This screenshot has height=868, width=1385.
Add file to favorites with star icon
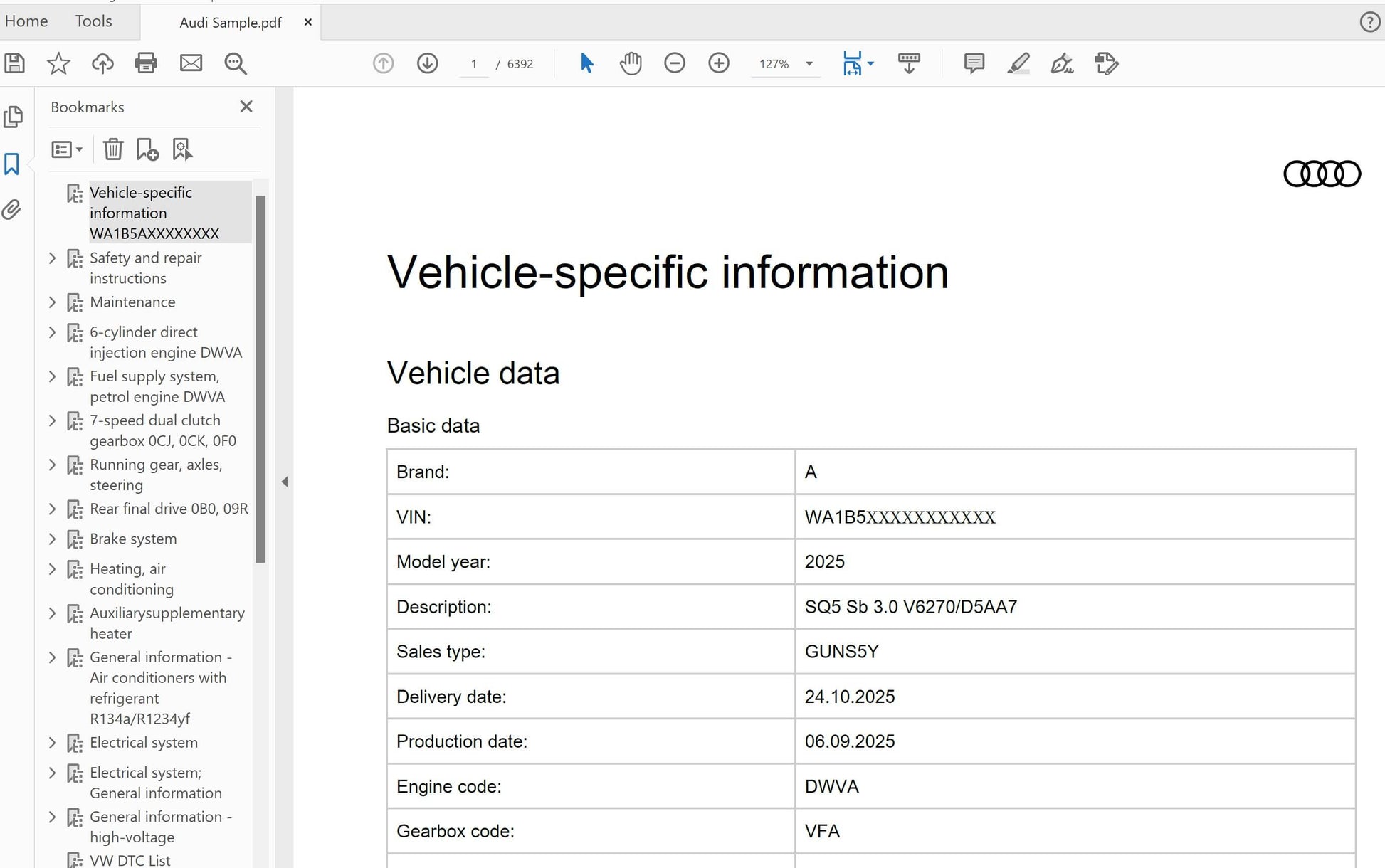tap(58, 63)
